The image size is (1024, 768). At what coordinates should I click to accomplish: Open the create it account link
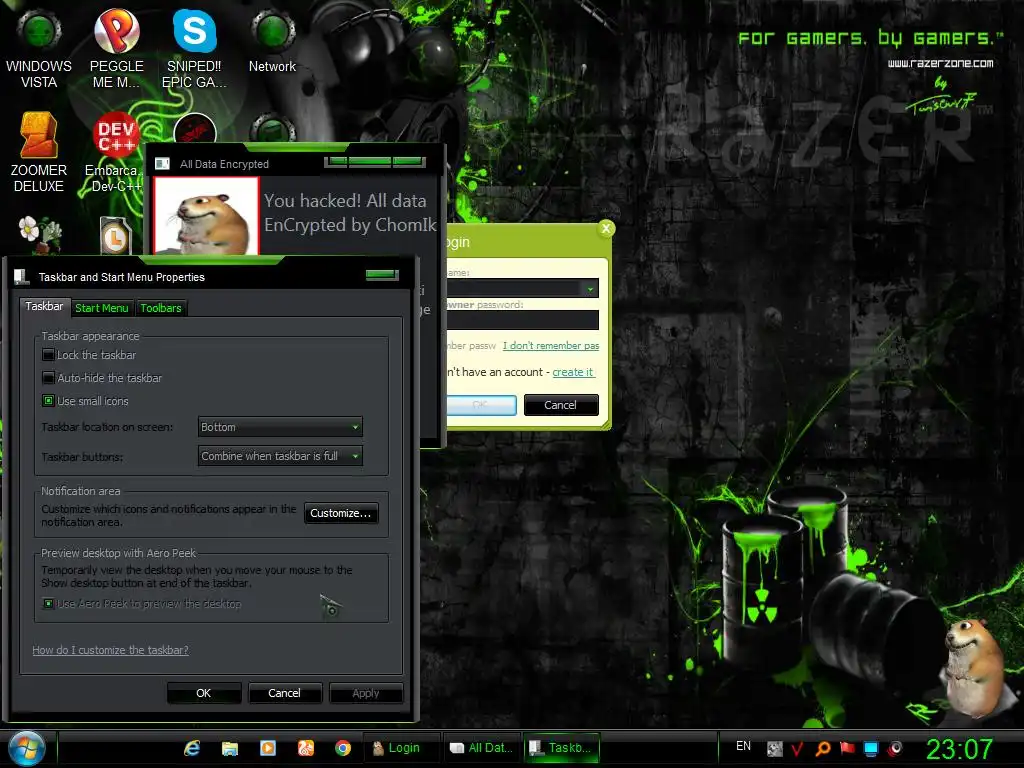tap(573, 372)
